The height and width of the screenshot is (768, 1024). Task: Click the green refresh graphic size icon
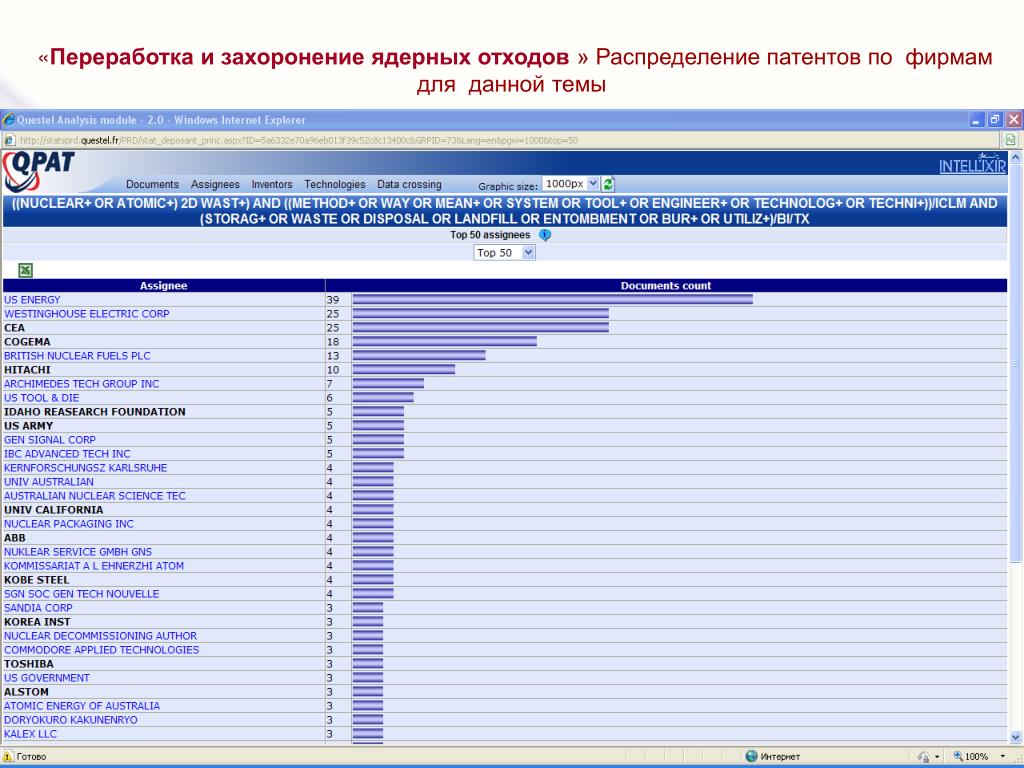[608, 184]
